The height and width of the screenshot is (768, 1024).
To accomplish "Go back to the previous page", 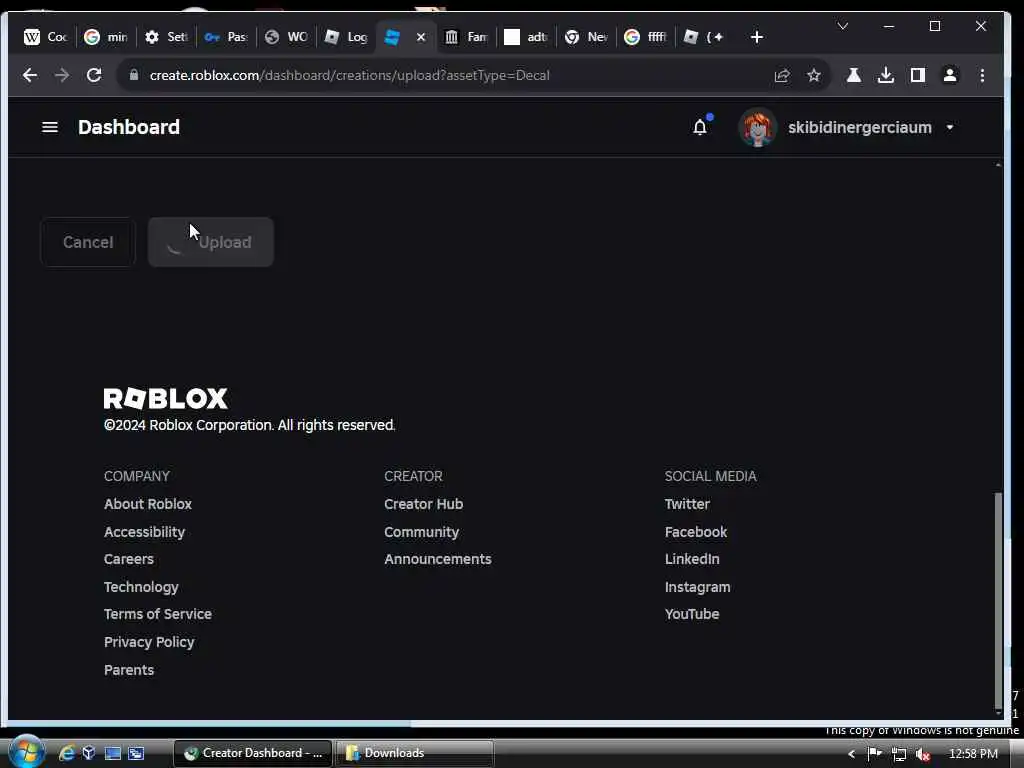I will point(30,75).
